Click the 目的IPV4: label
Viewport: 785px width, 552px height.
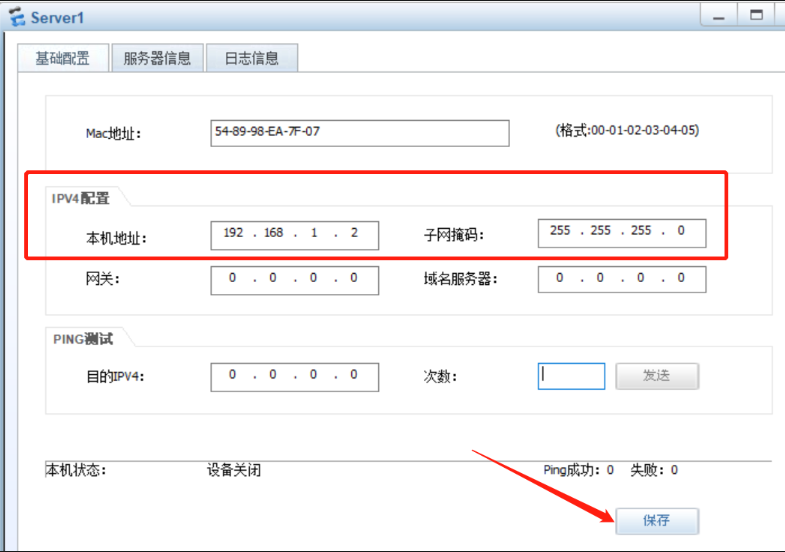(115, 376)
